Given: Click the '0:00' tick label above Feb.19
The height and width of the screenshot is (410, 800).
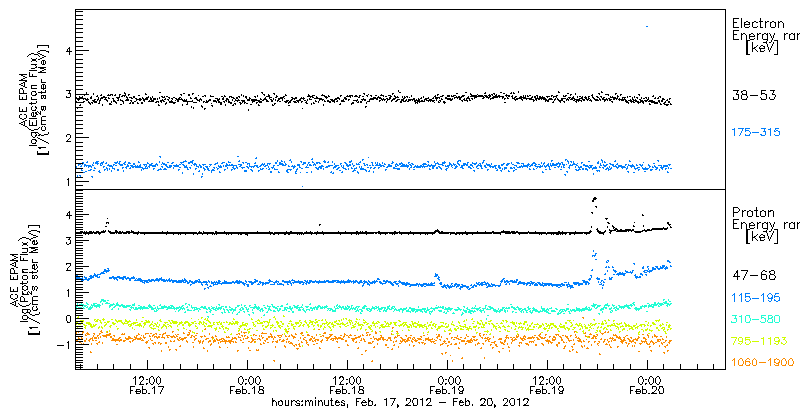Looking at the screenshot, I should [447, 380].
